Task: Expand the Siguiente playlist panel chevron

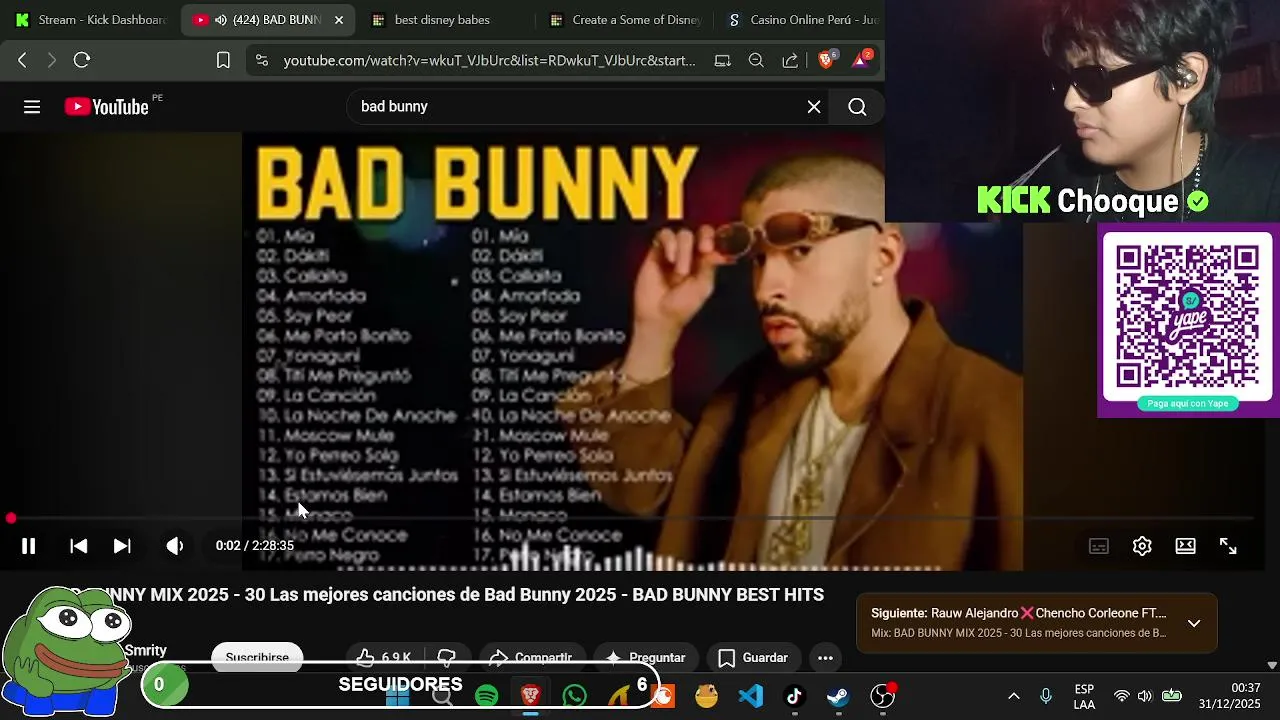Action: click(x=1194, y=623)
